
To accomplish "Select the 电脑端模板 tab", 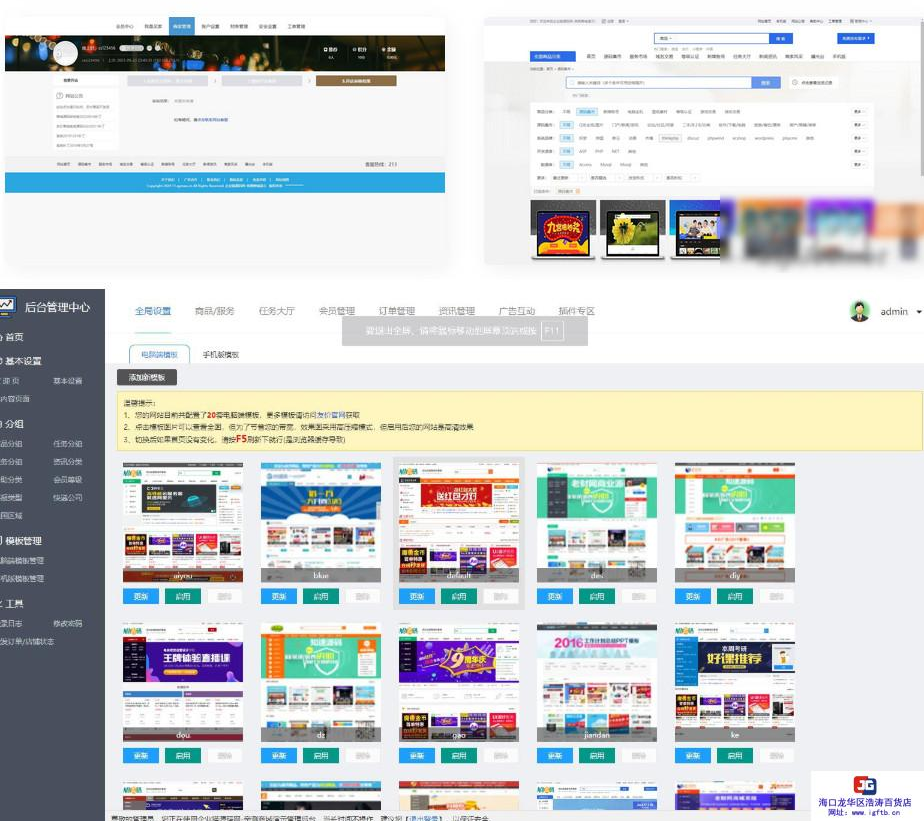I will [159, 354].
